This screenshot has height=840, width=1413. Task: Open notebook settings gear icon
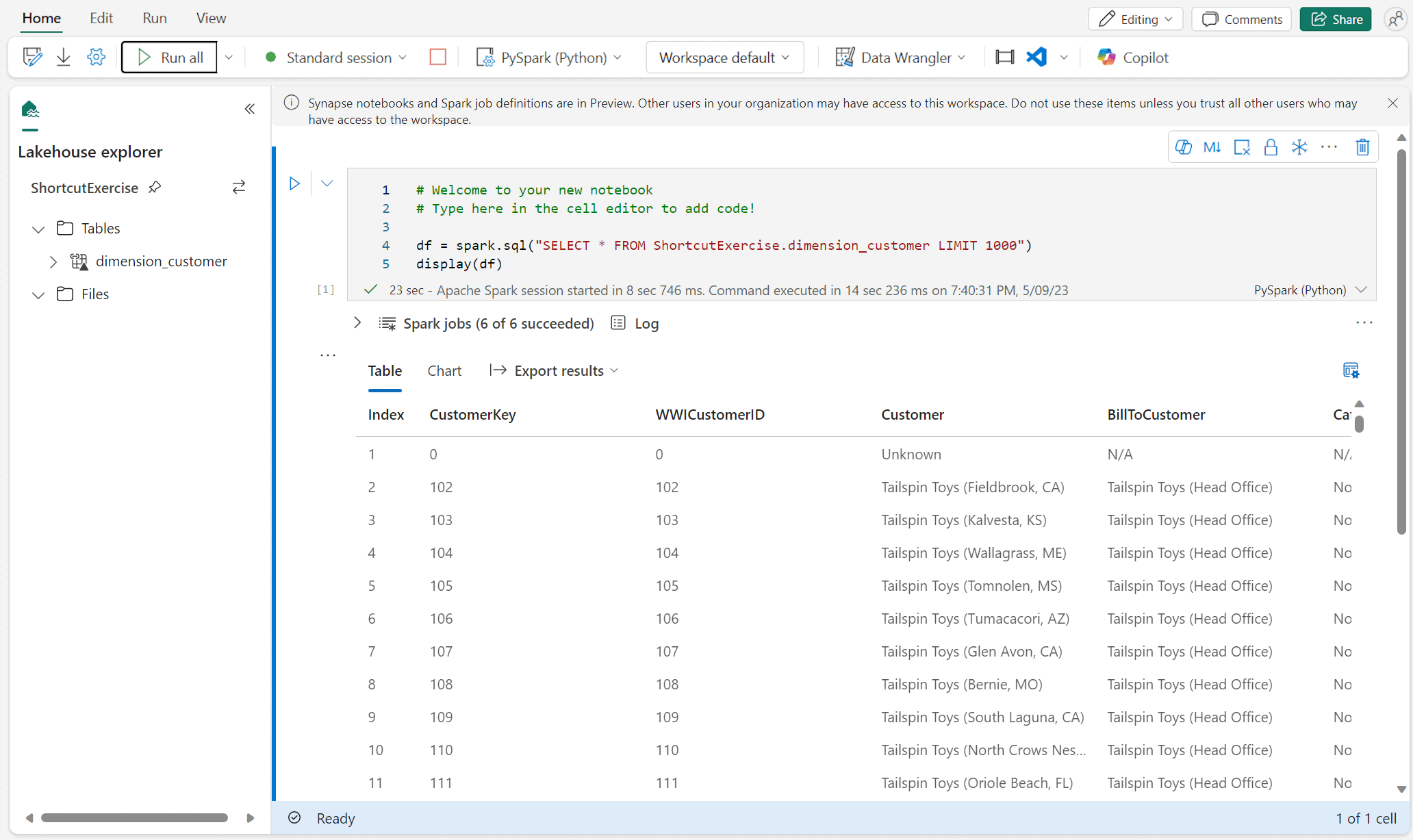pos(96,57)
